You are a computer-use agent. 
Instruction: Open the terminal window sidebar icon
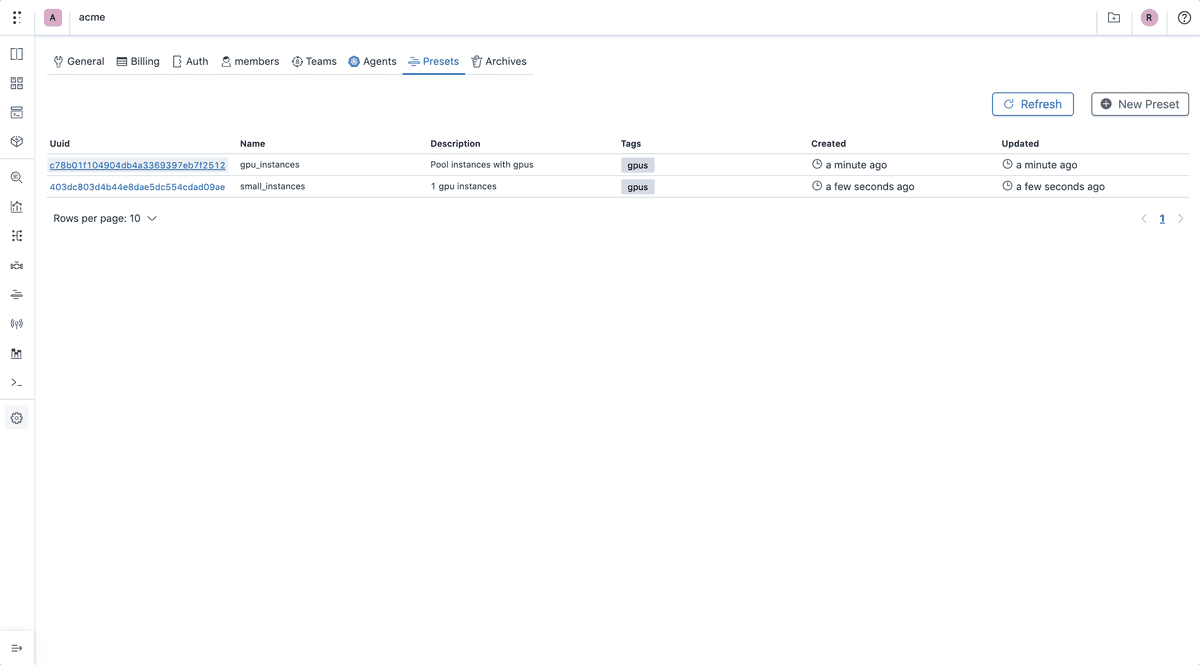[x=17, y=112]
